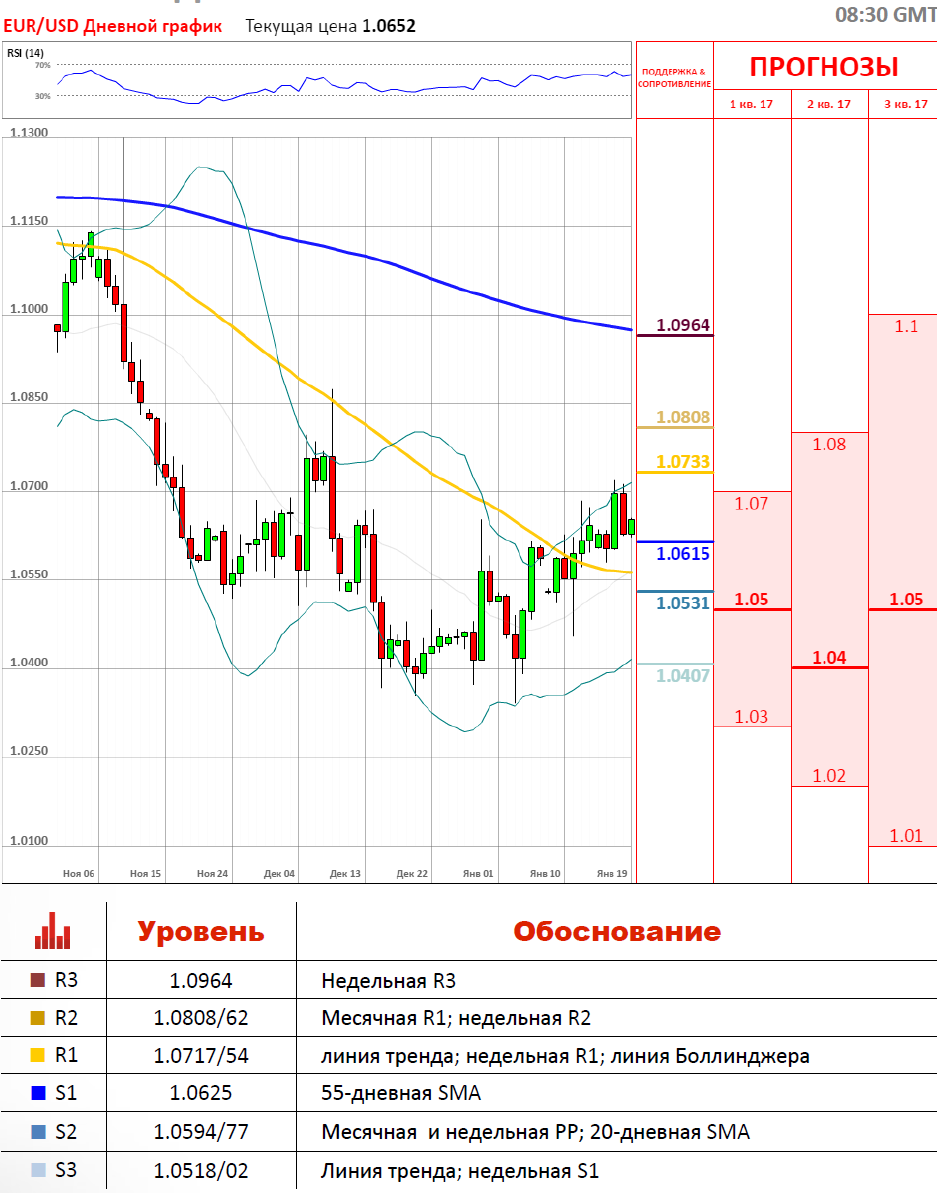The width and height of the screenshot is (937, 1193).
Task: Click the '55-дневная SMA' table cell
Action: tap(400, 1094)
